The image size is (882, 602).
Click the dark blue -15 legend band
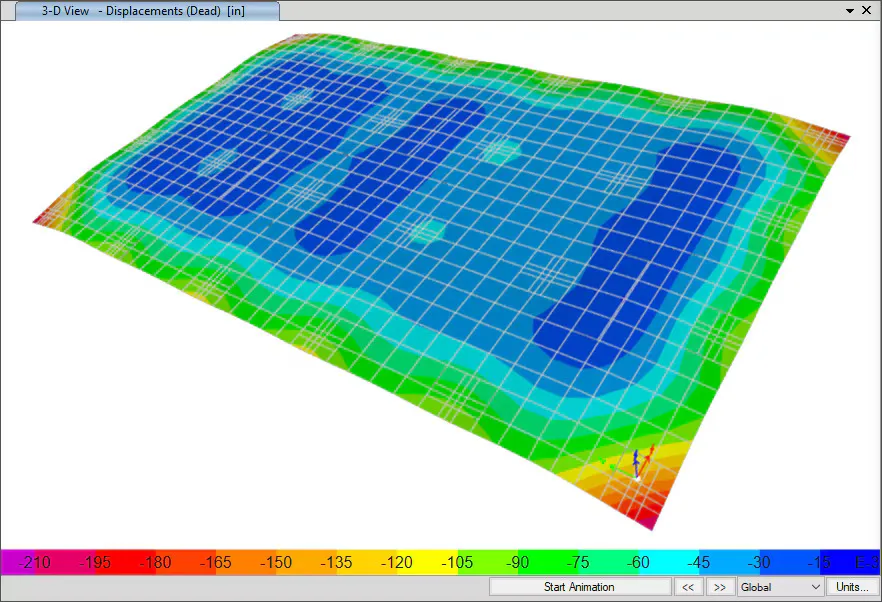click(x=815, y=562)
